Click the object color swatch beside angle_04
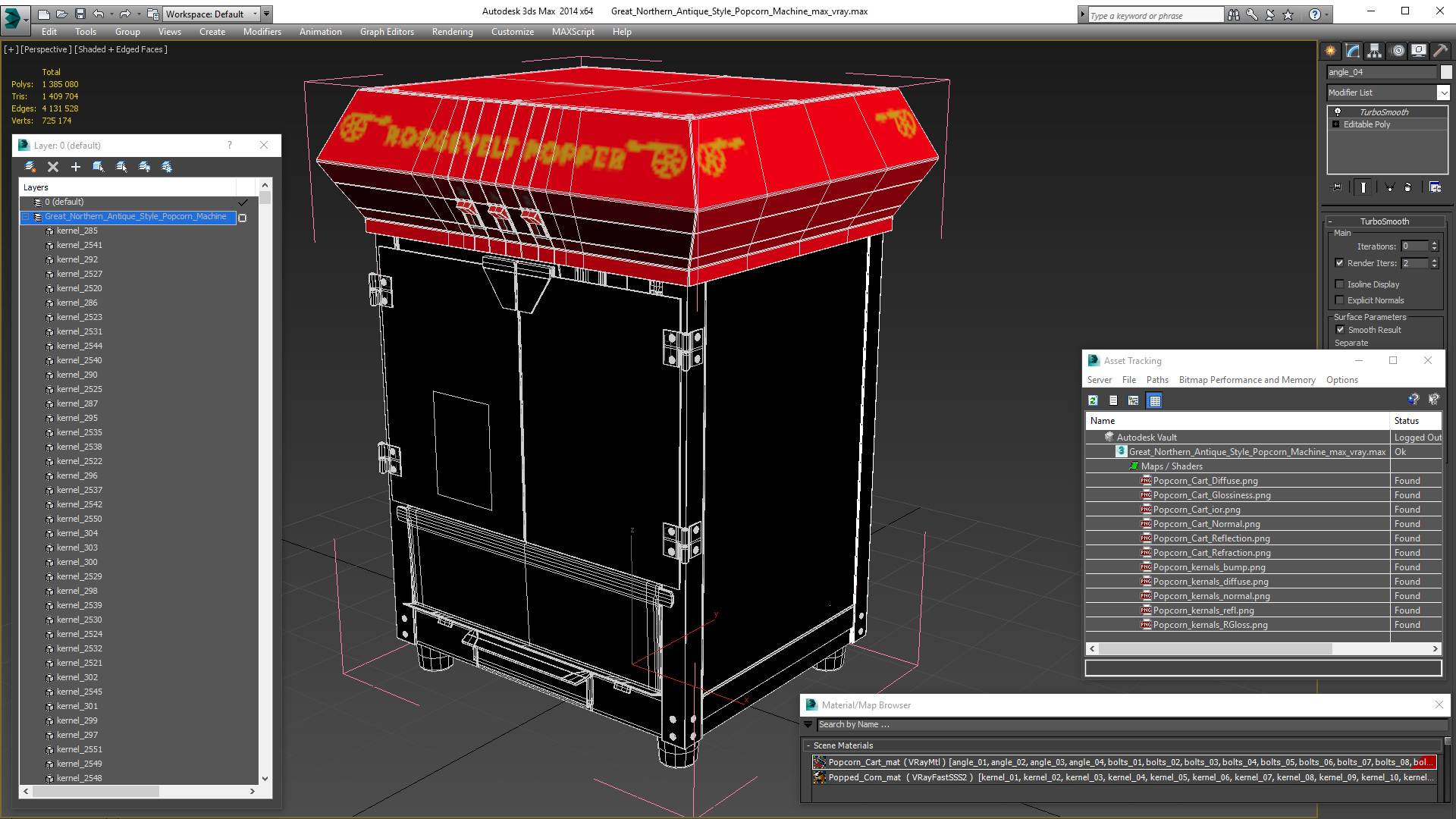 point(1446,72)
